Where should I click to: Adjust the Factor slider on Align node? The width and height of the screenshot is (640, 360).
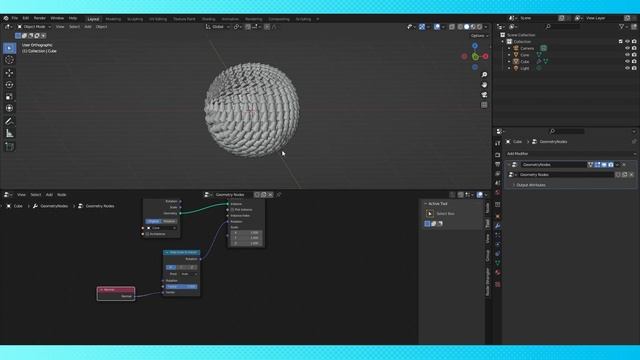pyautogui.click(x=182, y=287)
